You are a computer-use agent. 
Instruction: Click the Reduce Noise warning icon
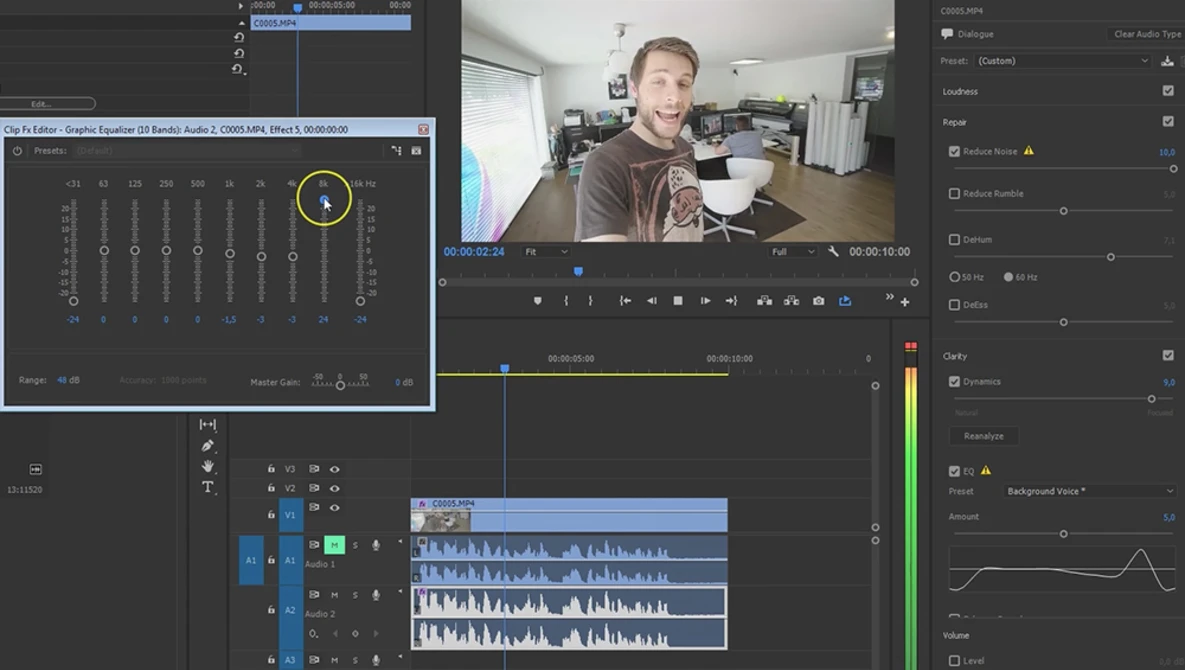(x=1029, y=151)
